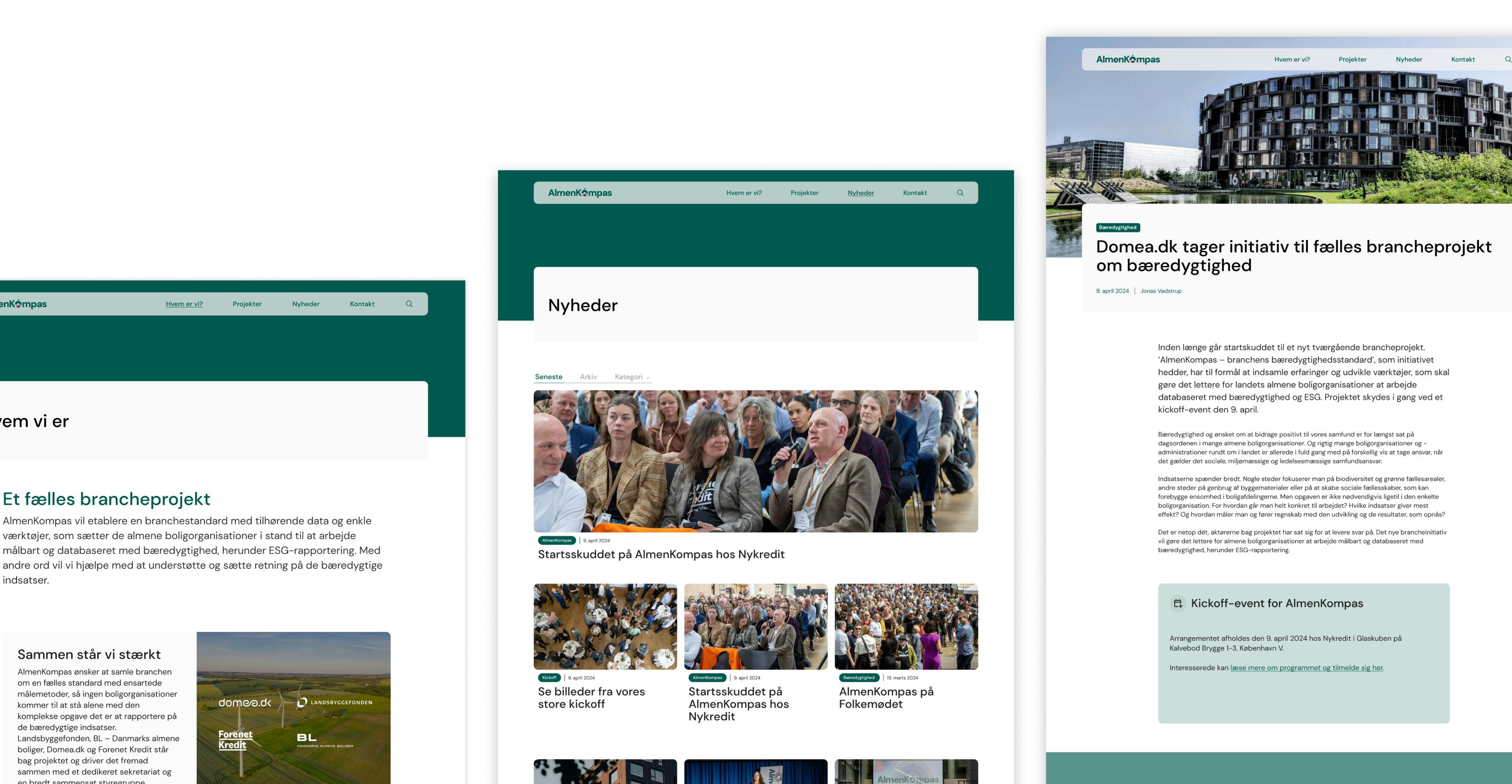
Task: Click author name Jonas Vadstrup
Action: [1160, 291]
